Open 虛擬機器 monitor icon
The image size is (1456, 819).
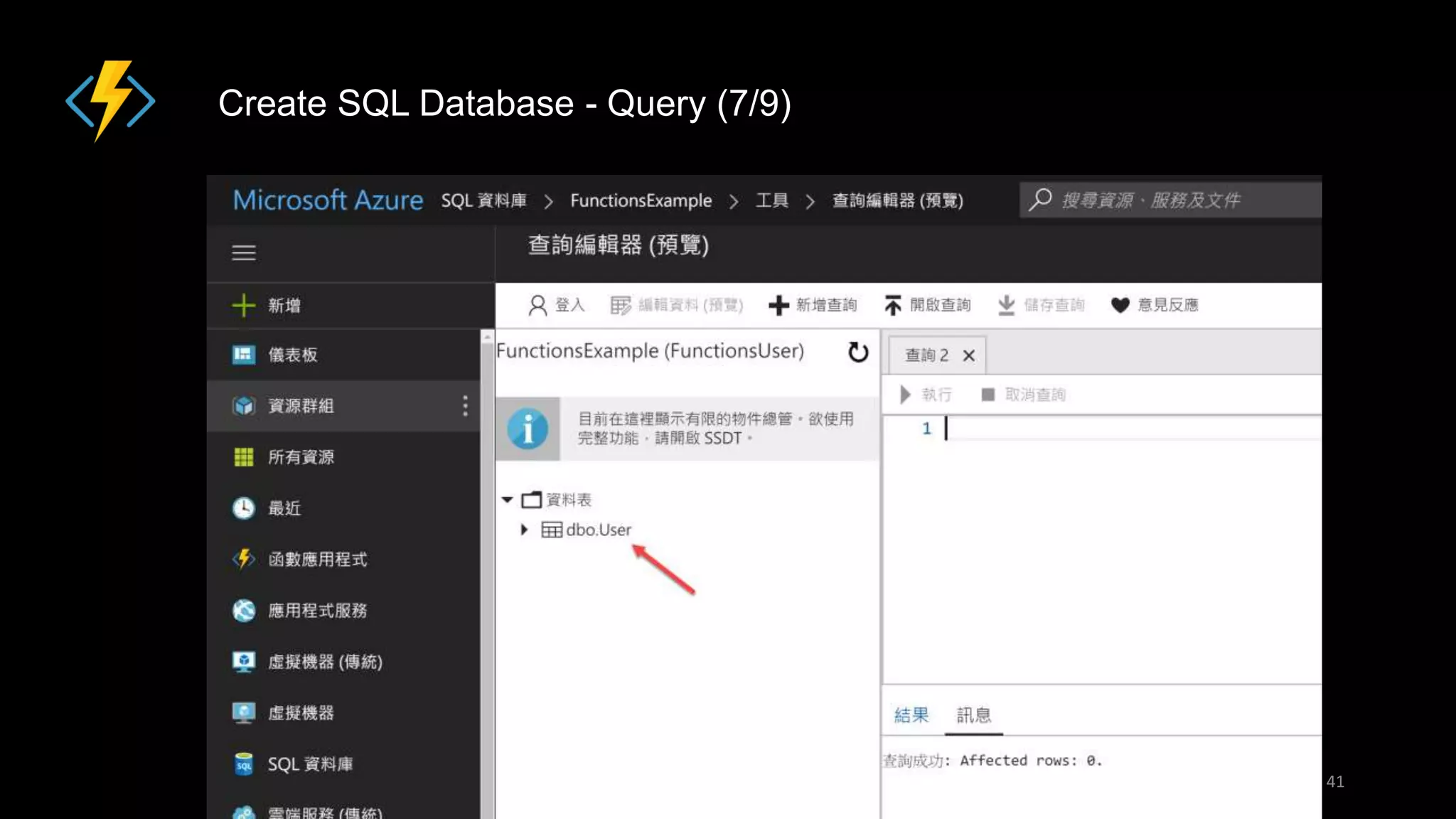[243, 712]
